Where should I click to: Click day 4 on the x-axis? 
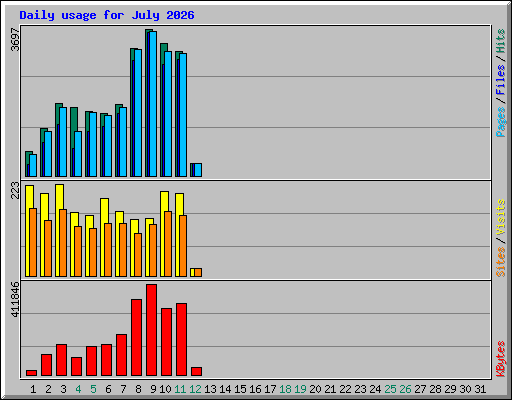78,389
